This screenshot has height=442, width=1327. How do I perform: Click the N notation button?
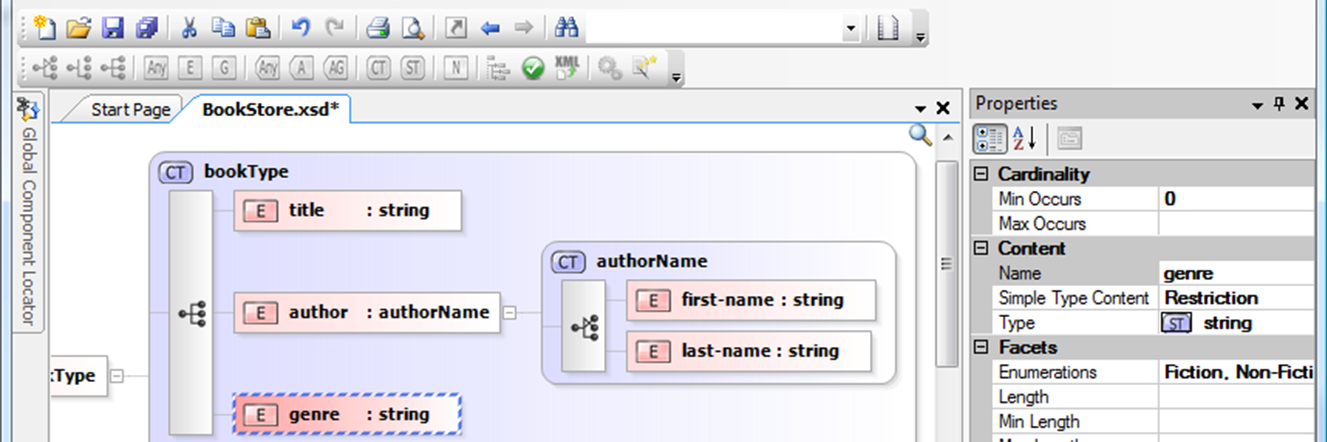point(455,68)
